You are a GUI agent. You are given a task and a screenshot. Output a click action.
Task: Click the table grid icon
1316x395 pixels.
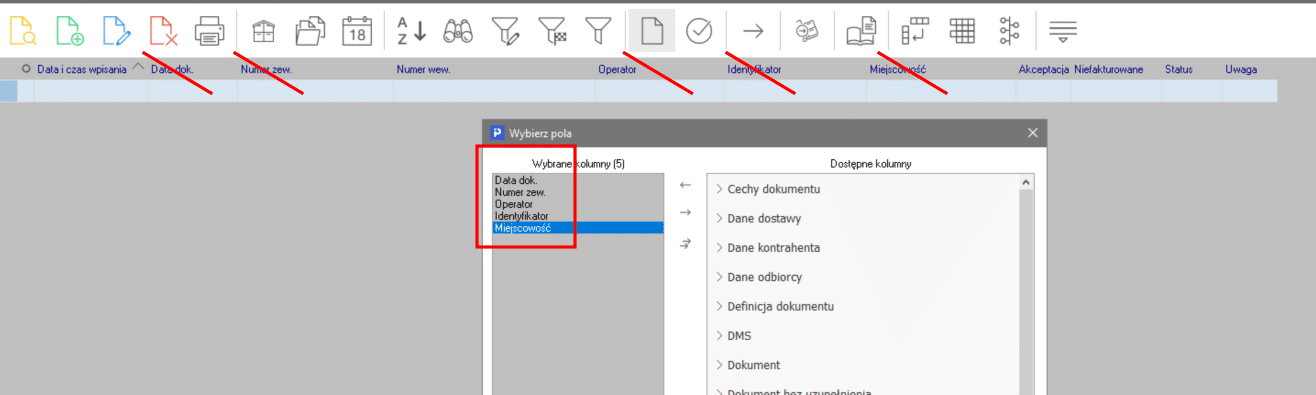[x=961, y=31]
